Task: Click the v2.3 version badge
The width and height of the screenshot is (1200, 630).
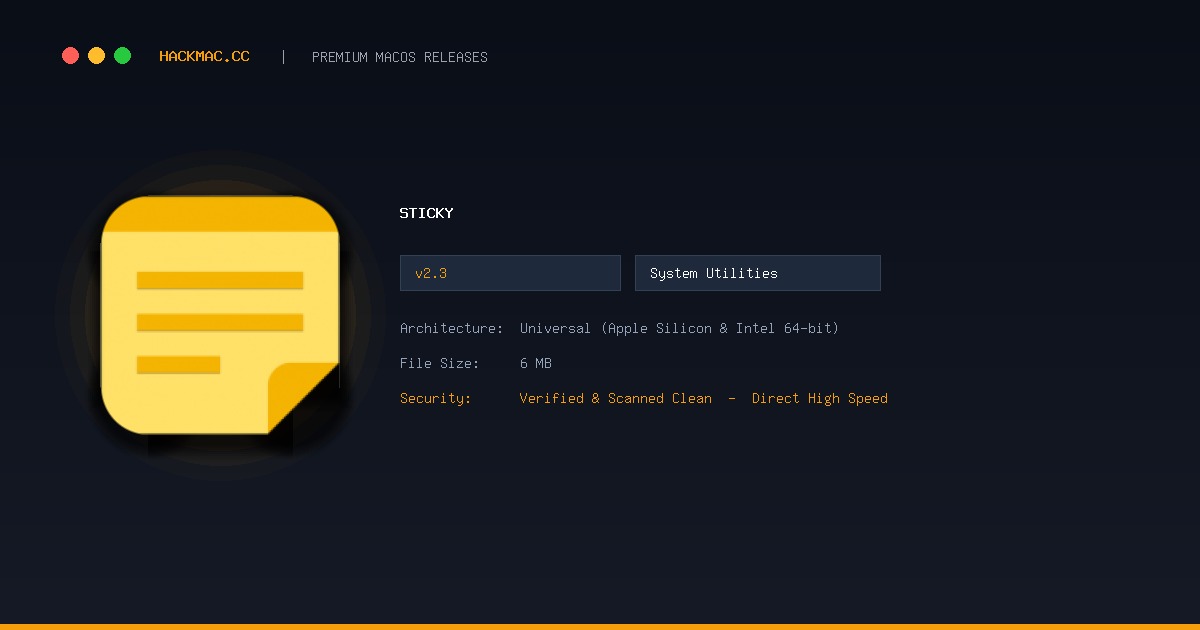Action: coord(510,273)
